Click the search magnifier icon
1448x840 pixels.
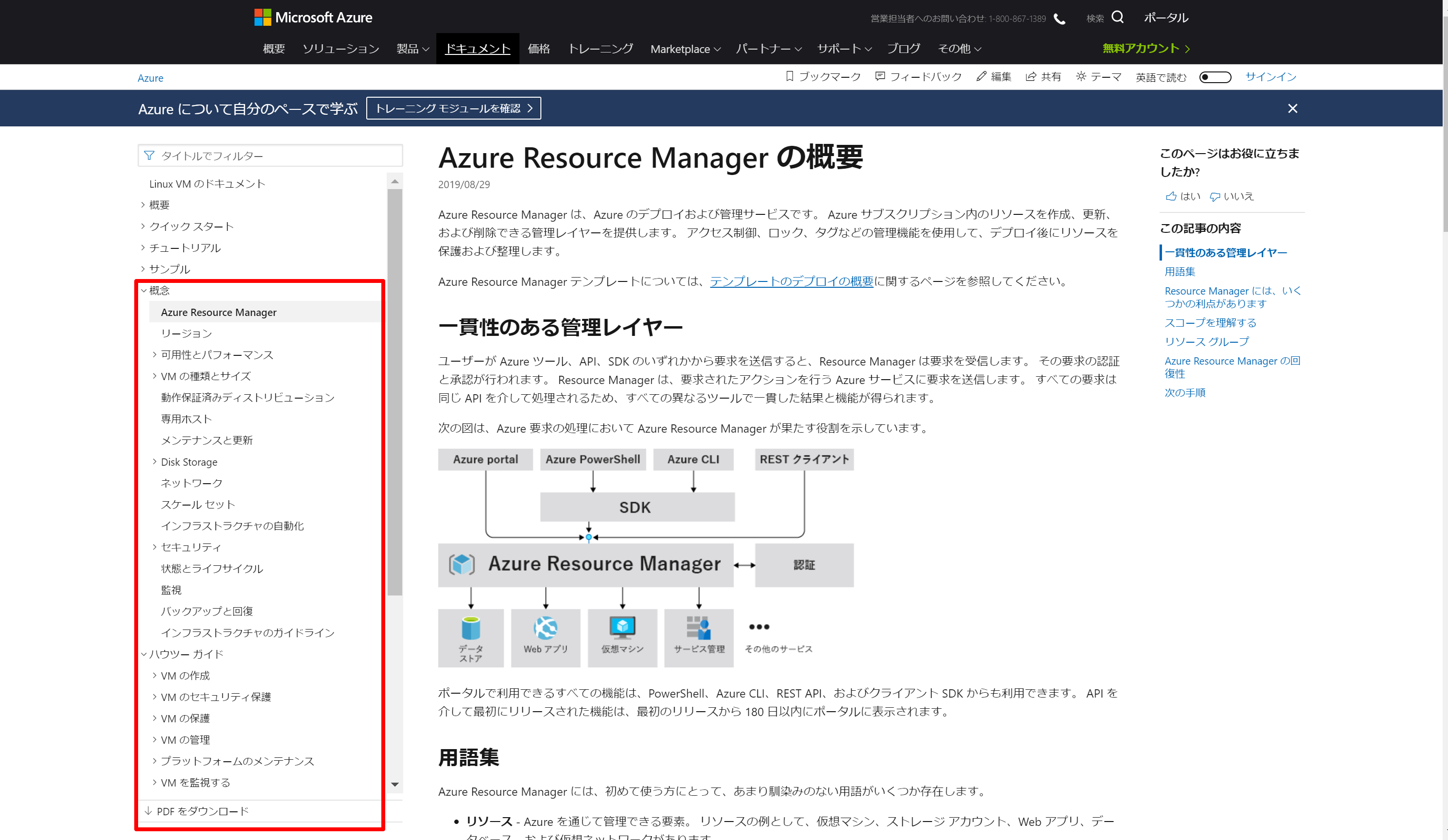[1117, 17]
